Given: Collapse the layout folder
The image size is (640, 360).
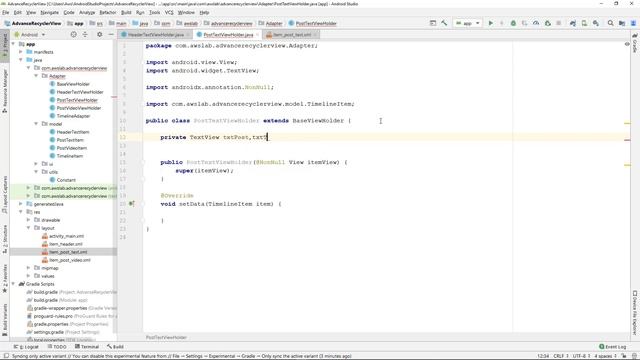Looking at the screenshot, I should tap(29, 228).
